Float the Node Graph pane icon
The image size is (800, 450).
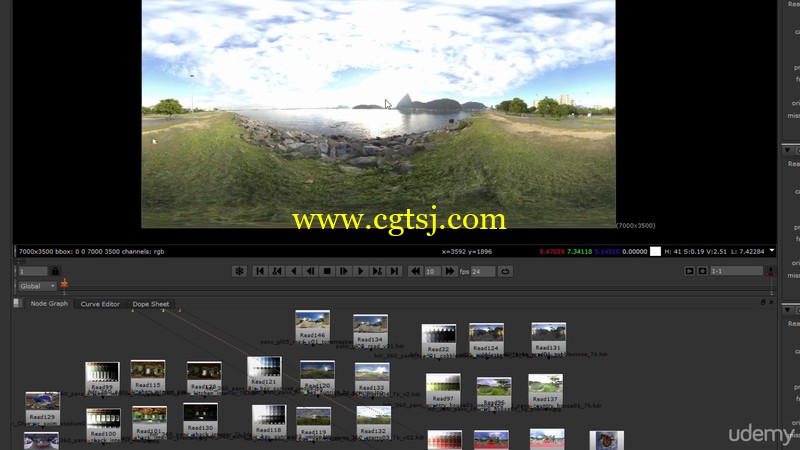point(763,302)
